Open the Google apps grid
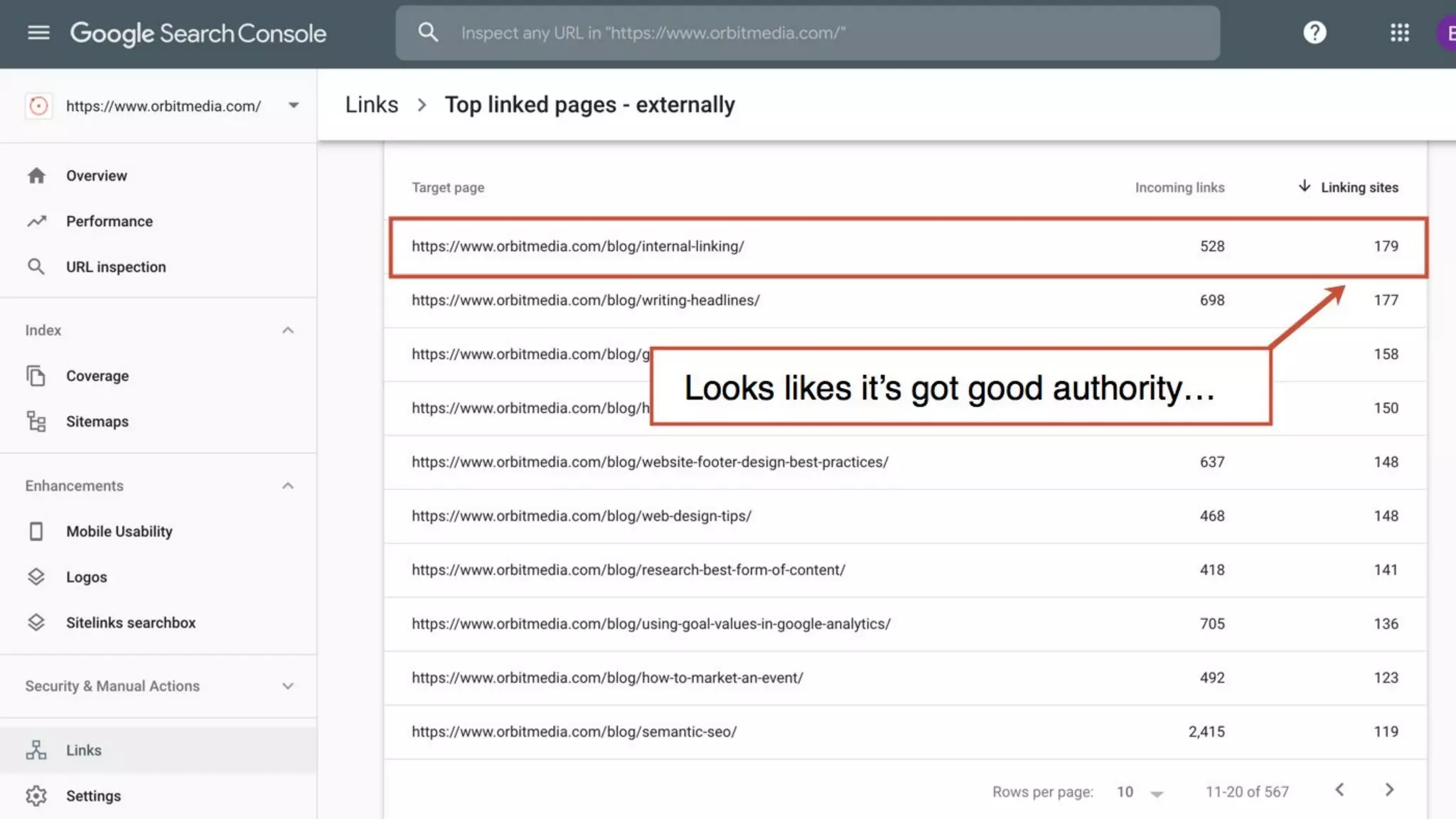1456x819 pixels. click(1399, 33)
